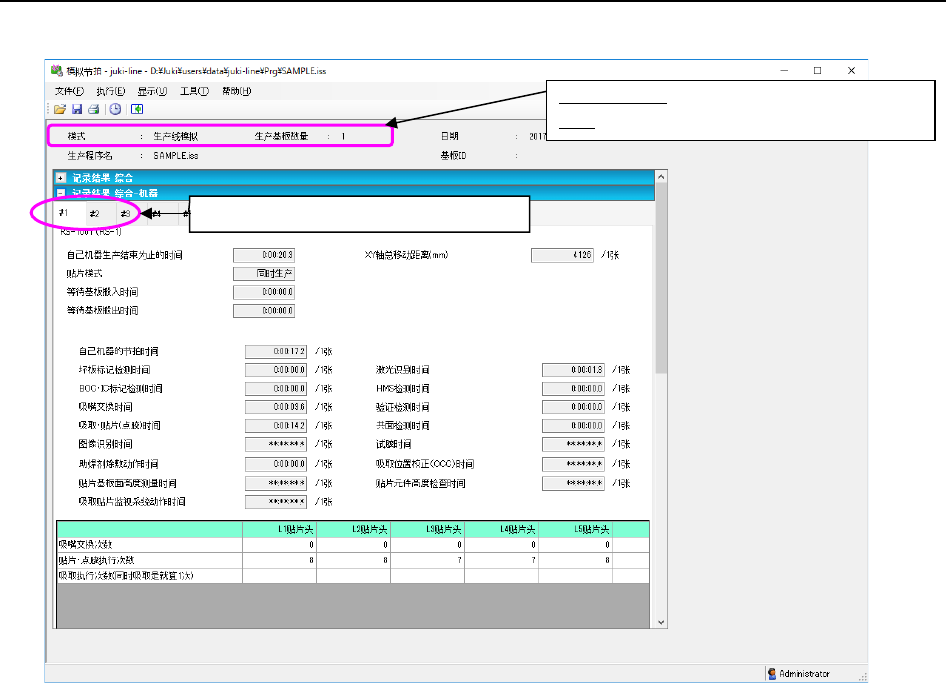
Task: Click the 激光识别时间 value field
Action: pyautogui.click(x=573, y=370)
